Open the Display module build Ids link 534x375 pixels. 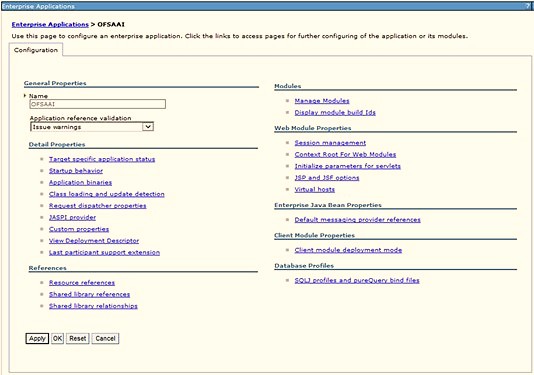point(335,112)
